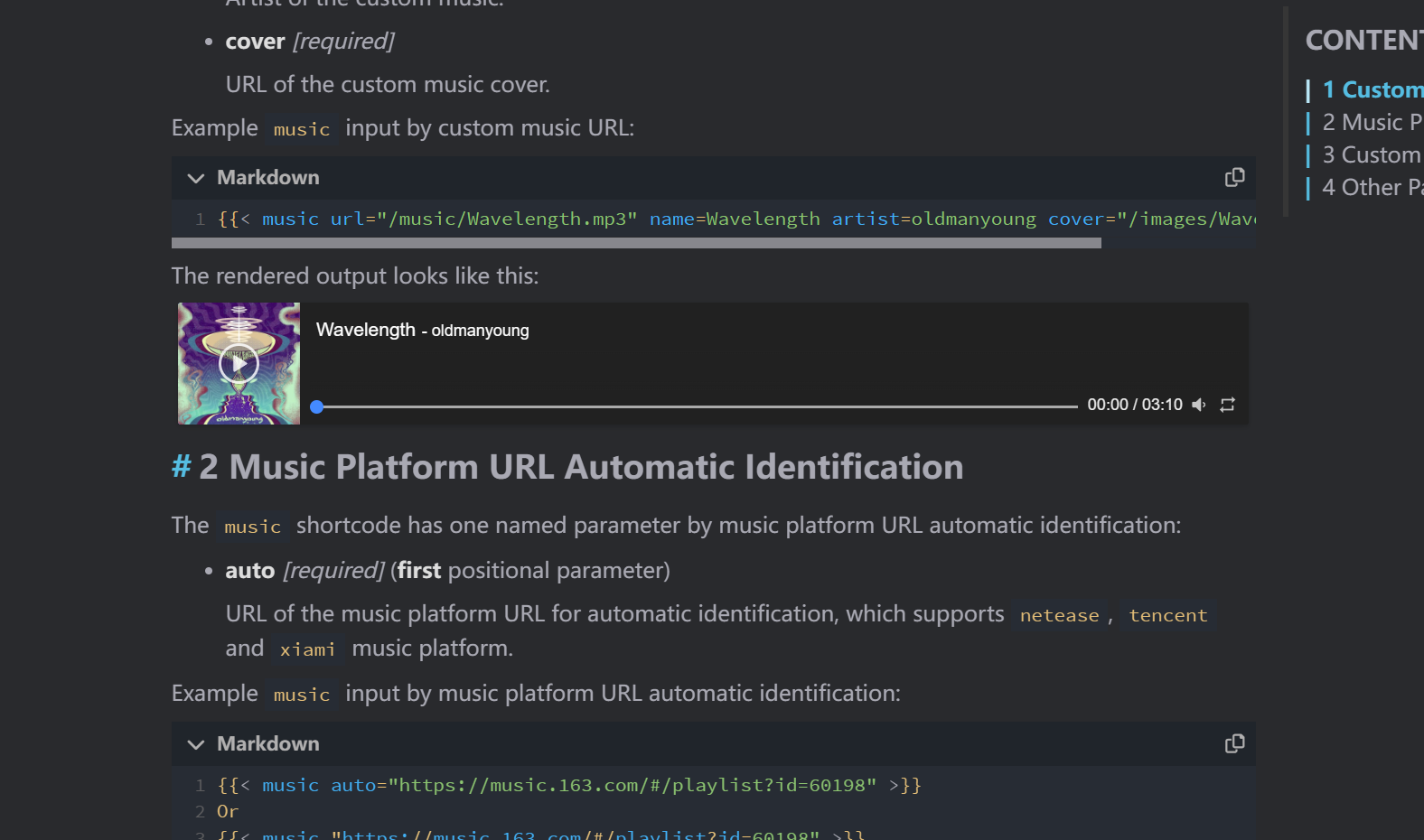Click the 'oldmanyoung' artist name in player
The image size is (1424, 840).
click(x=480, y=331)
